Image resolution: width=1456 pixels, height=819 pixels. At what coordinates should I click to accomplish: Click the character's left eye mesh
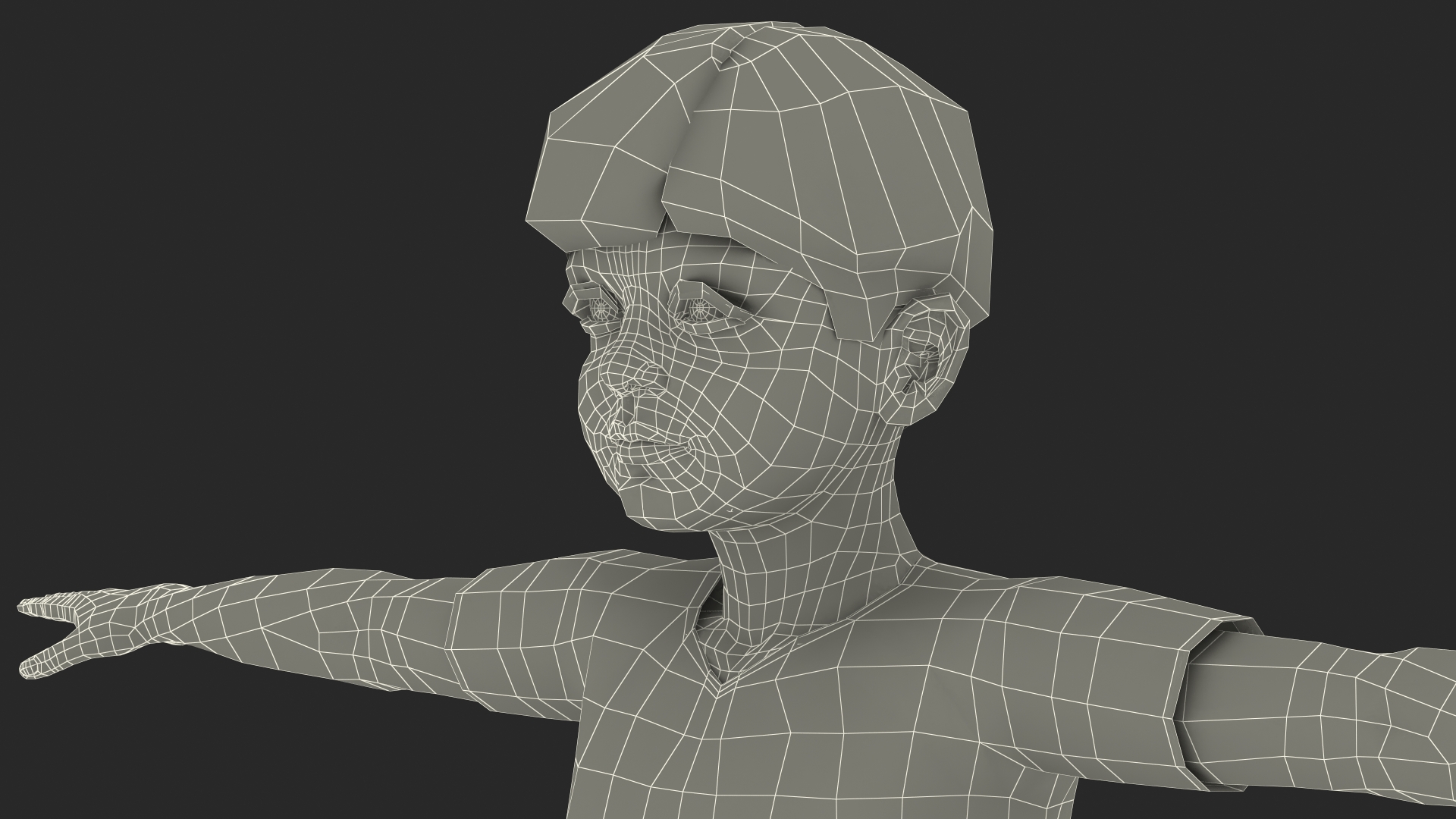[698, 308]
